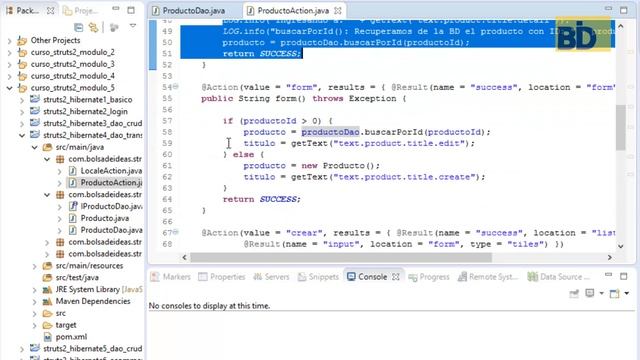Close the Console view tab

396,277
